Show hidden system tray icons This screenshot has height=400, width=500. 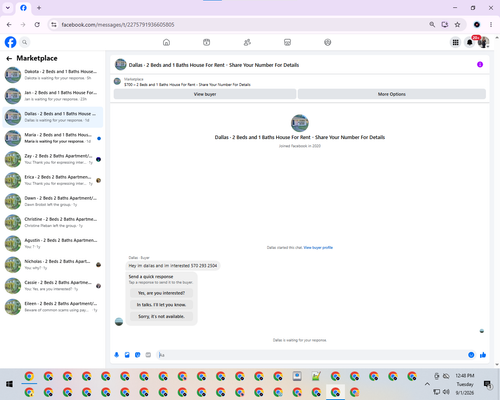click(x=427, y=384)
